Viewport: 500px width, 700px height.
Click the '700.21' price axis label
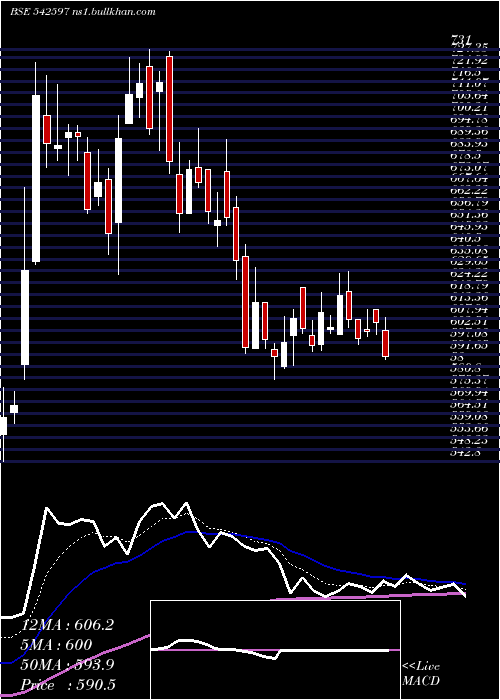[469, 108]
